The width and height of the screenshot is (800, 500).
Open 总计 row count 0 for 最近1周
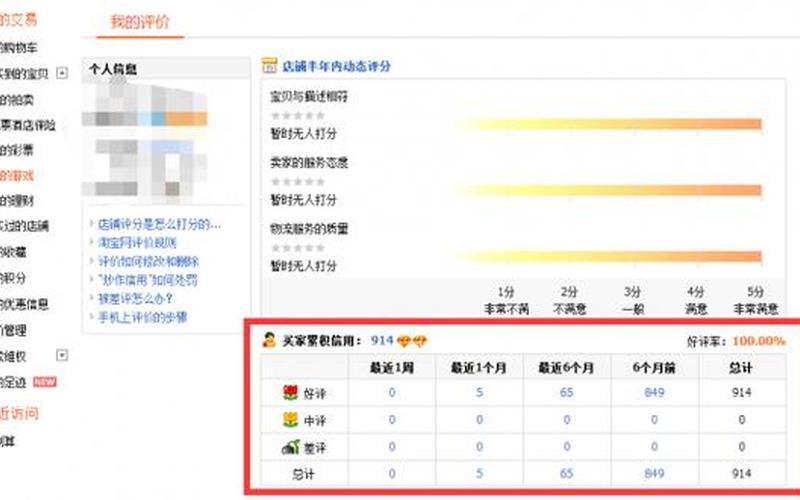392,473
